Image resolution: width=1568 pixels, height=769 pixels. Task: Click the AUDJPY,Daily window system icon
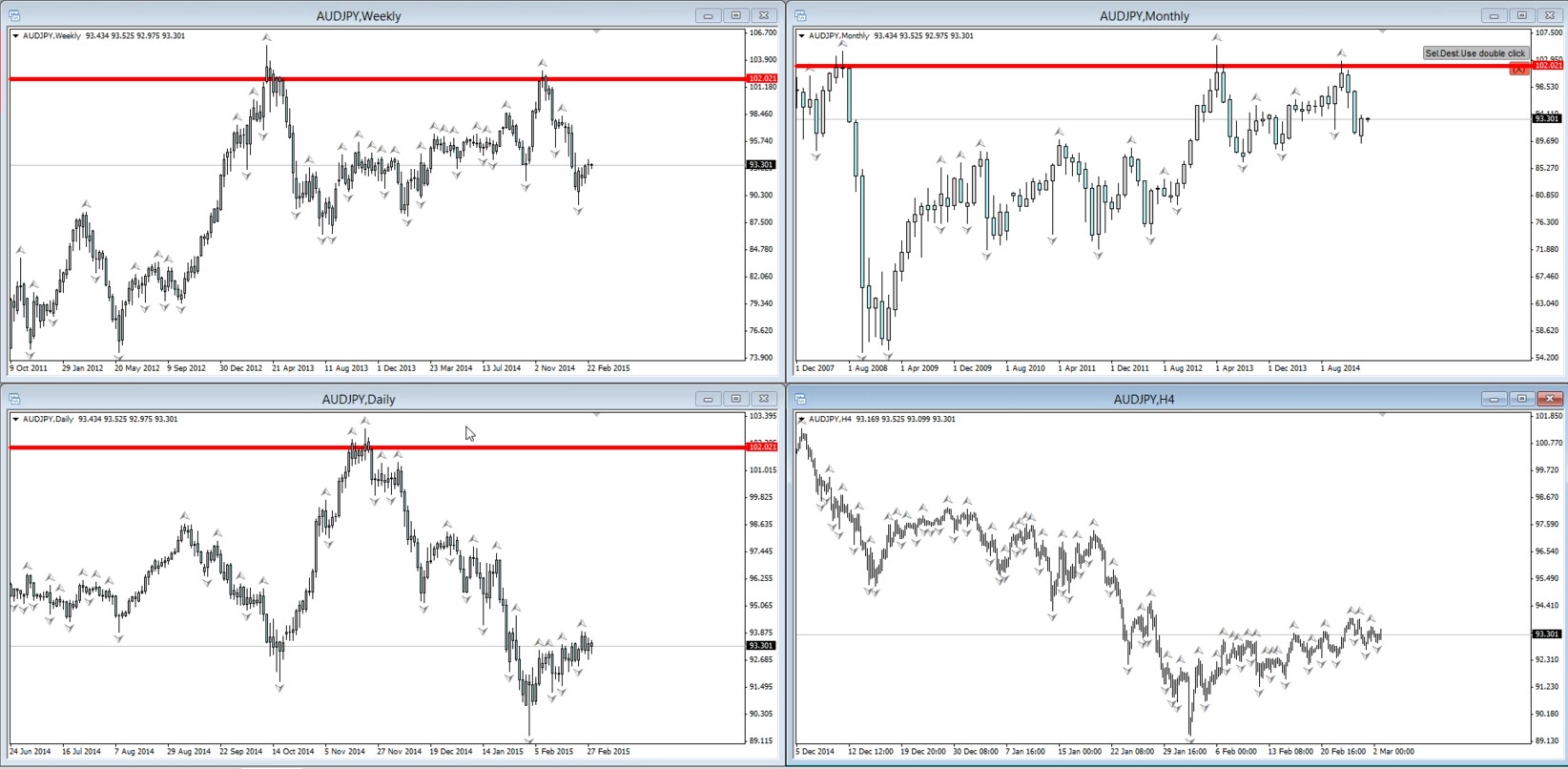coord(14,399)
